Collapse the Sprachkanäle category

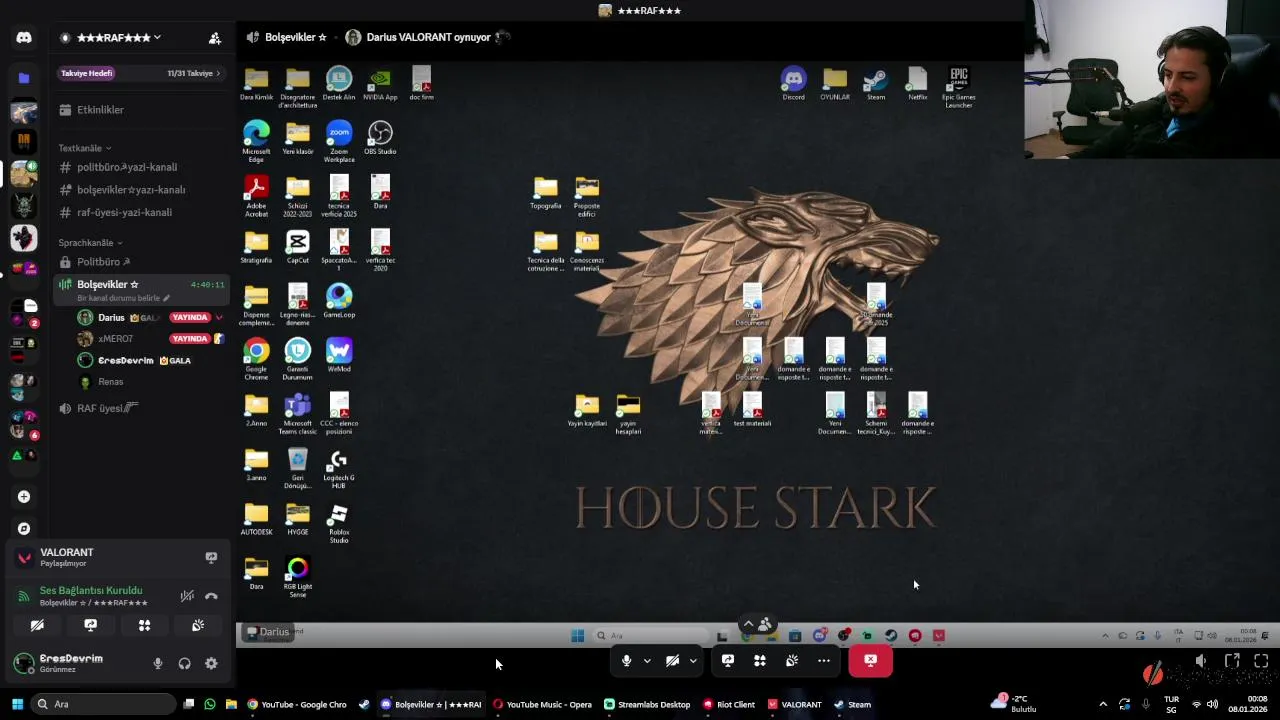coord(90,243)
